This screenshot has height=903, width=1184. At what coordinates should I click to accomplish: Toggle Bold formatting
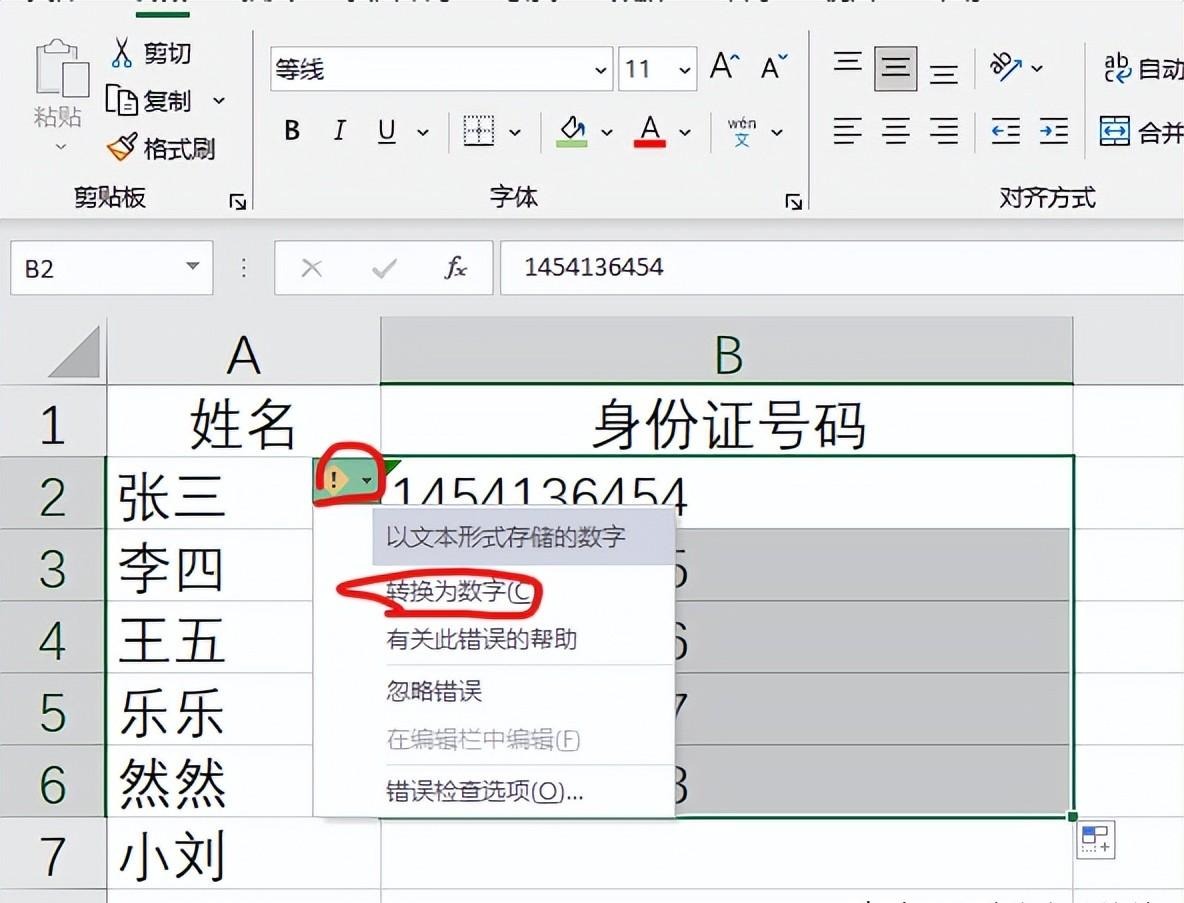[x=292, y=131]
